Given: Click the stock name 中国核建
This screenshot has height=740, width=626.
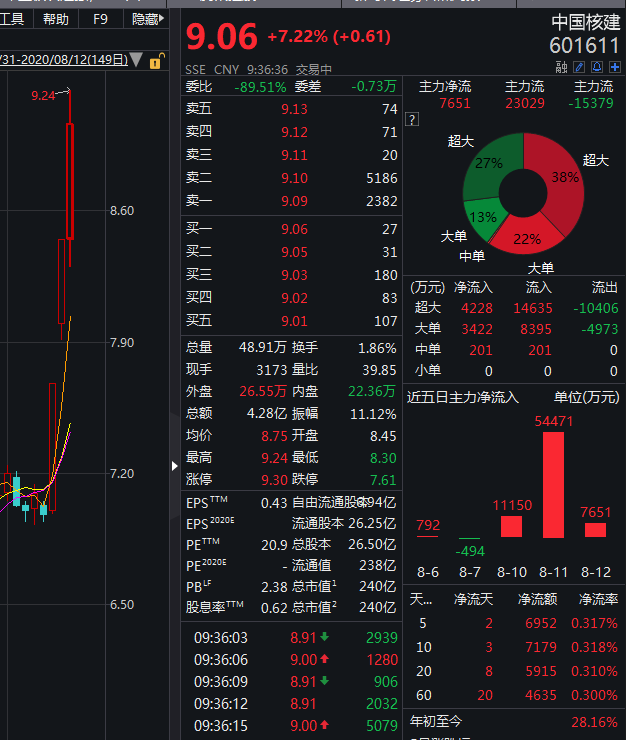Looking at the screenshot, I should tap(585, 22).
